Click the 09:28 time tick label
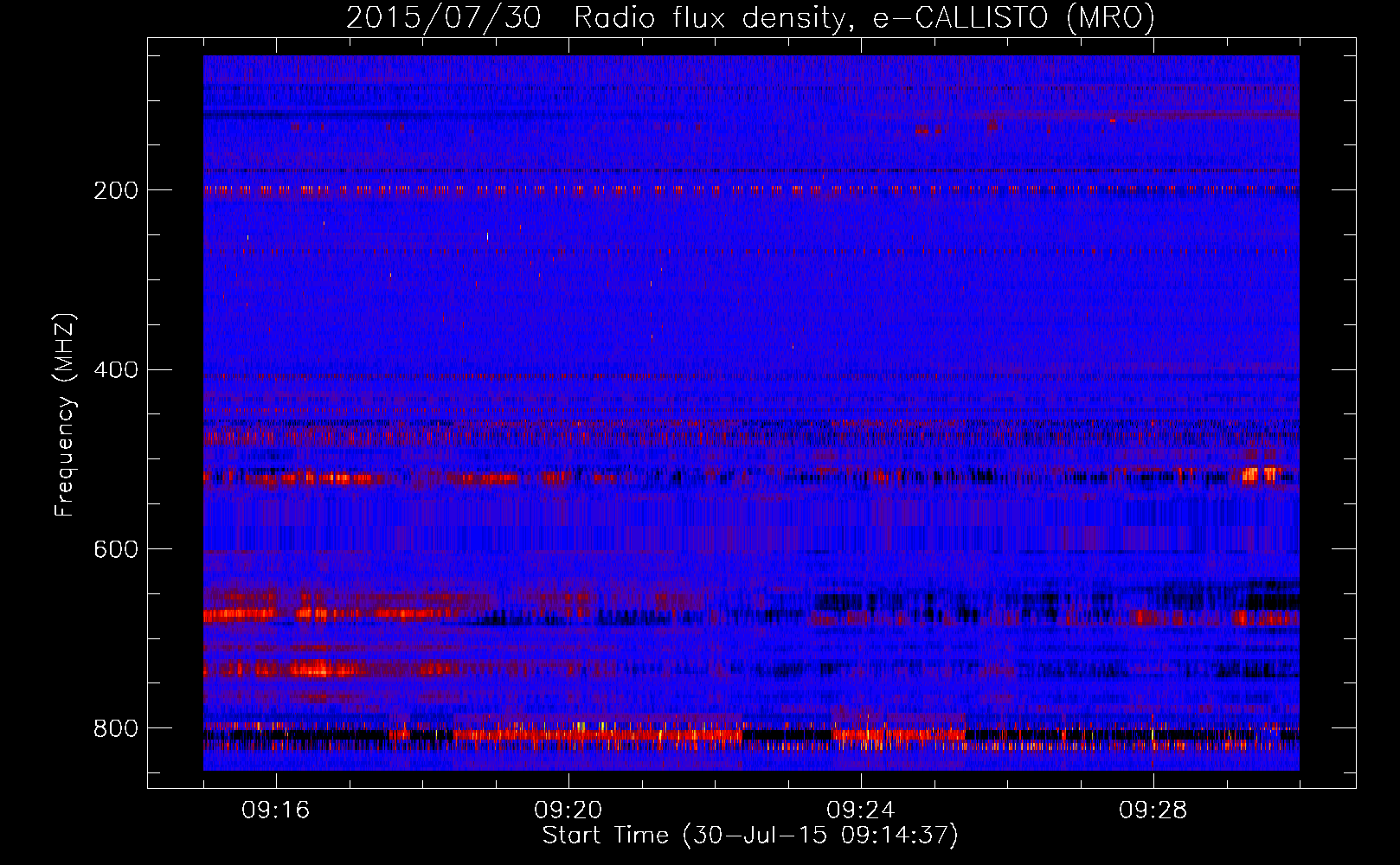The image size is (1400, 865). [1153, 811]
